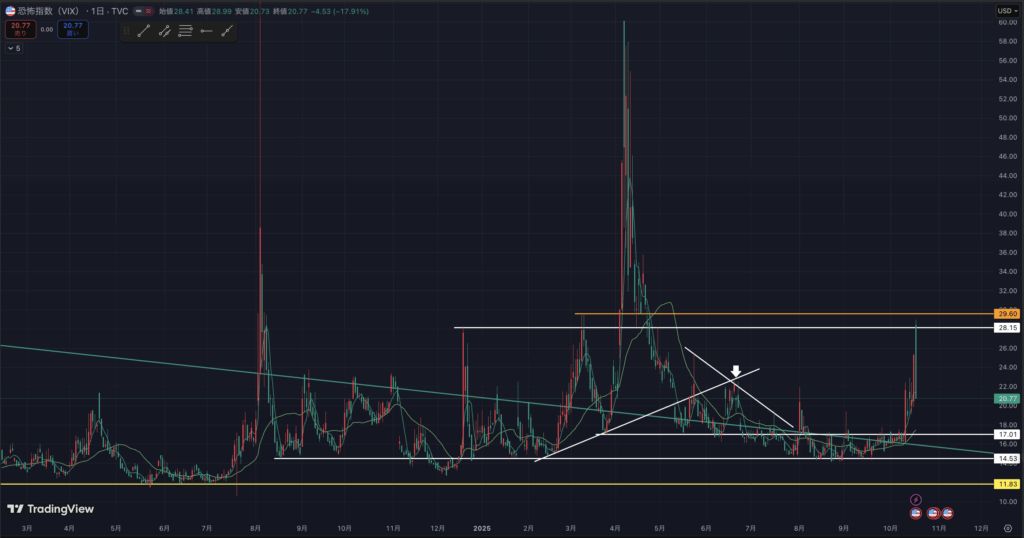
Task: Pick the horizontal ray tool in the floating toolbar
Action: (206, 31)
